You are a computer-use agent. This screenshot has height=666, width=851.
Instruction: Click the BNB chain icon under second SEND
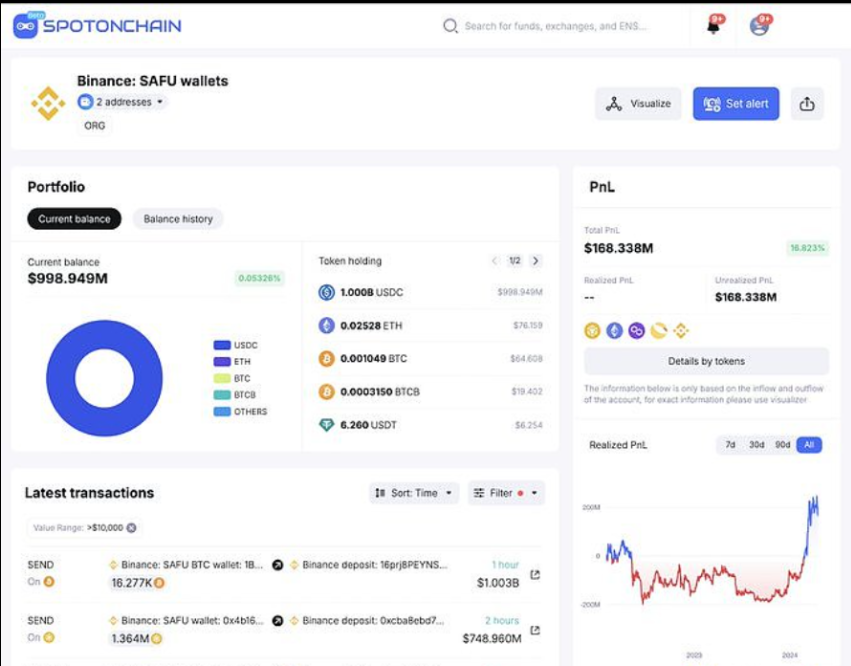pyautogui.click(x=49, y=637)
